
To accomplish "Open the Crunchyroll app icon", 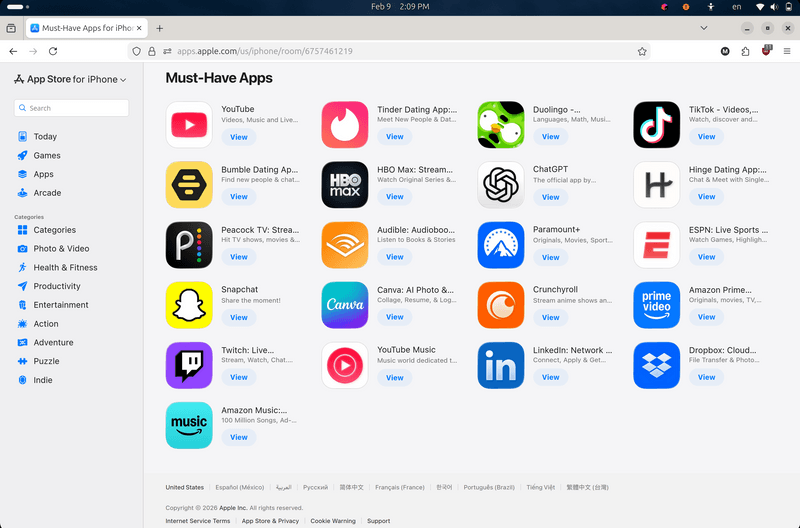I will pyautogui.click(x=501, y=305).
